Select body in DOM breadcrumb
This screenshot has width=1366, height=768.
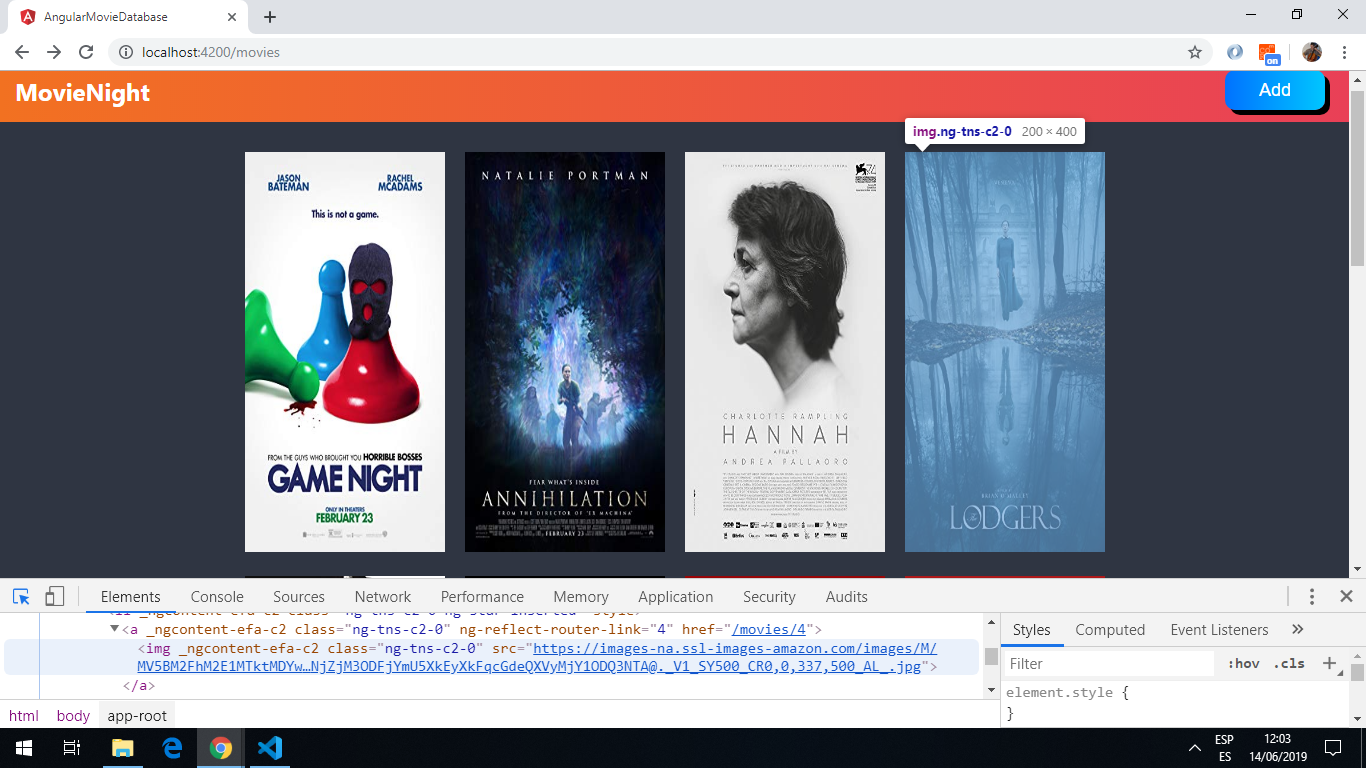73,716
